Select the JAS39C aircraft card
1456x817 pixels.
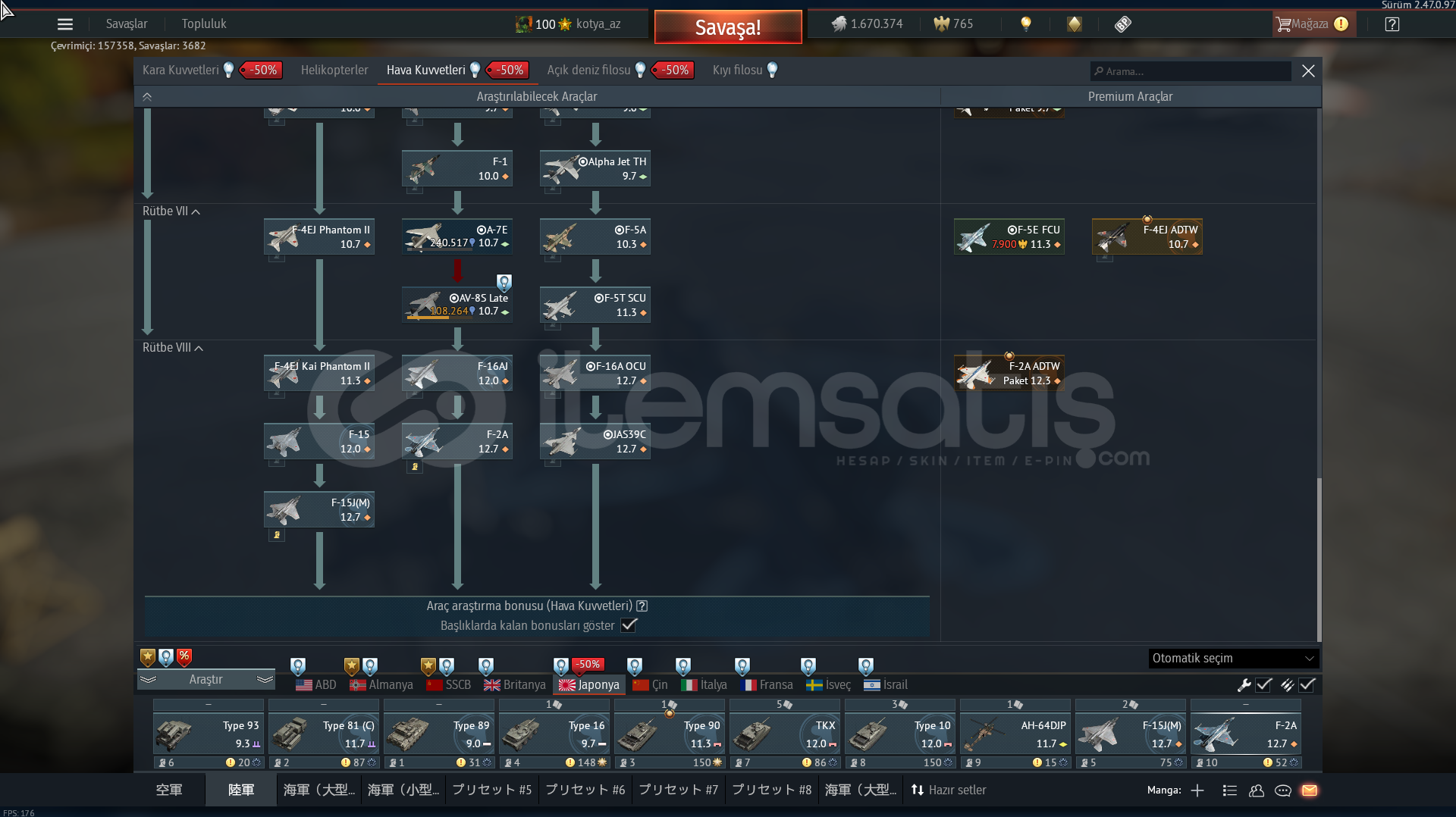click(595, 441)
